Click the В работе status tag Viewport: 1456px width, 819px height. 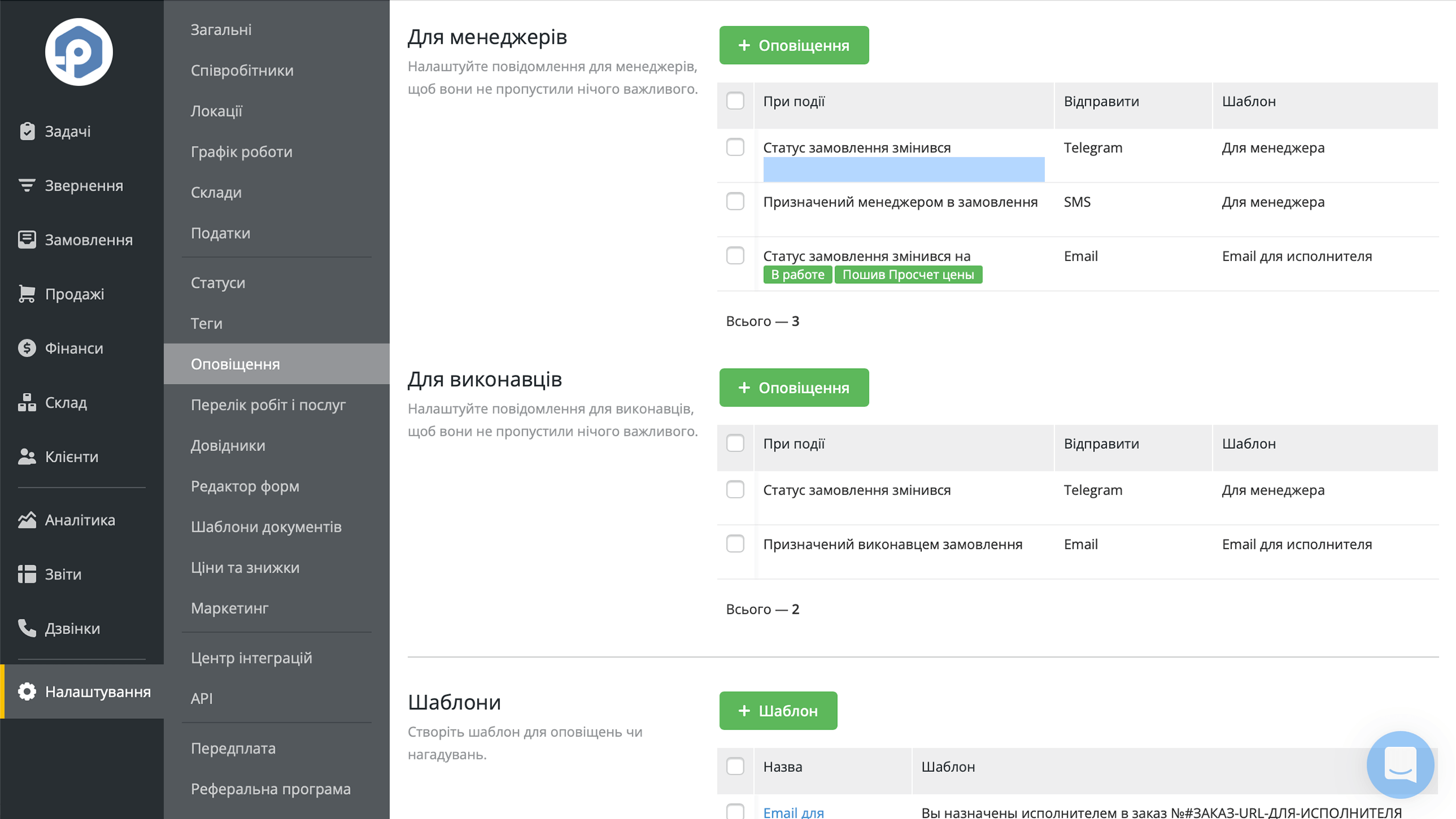(x=797, y=275)
